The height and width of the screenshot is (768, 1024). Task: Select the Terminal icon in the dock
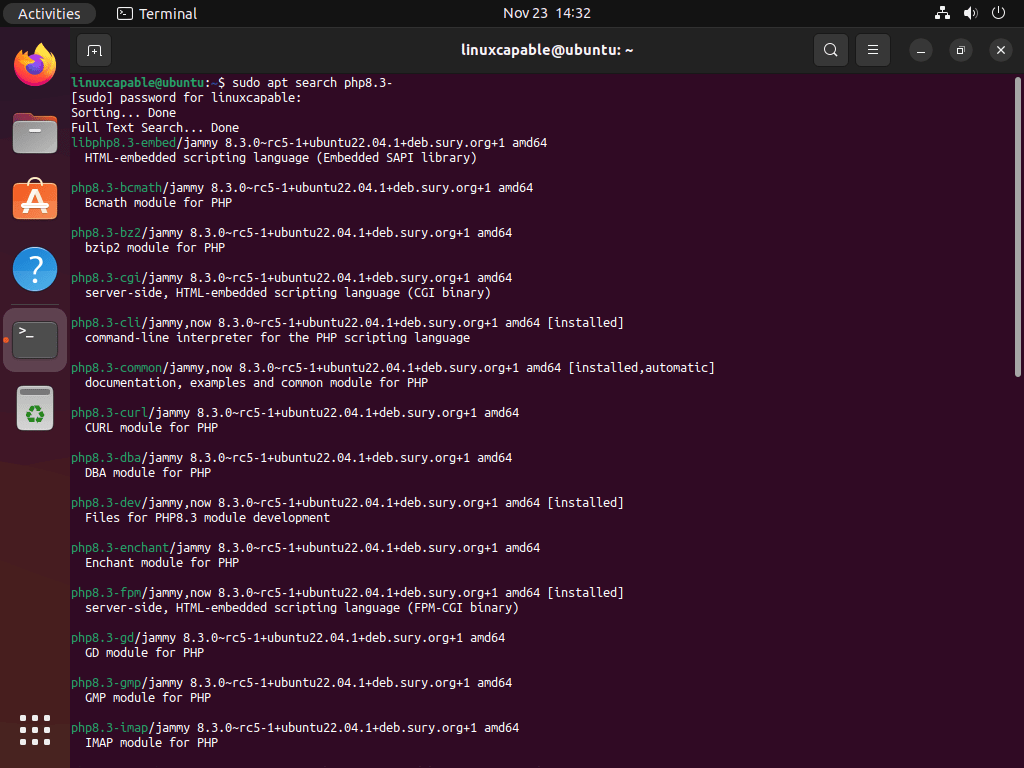(34, 338)
